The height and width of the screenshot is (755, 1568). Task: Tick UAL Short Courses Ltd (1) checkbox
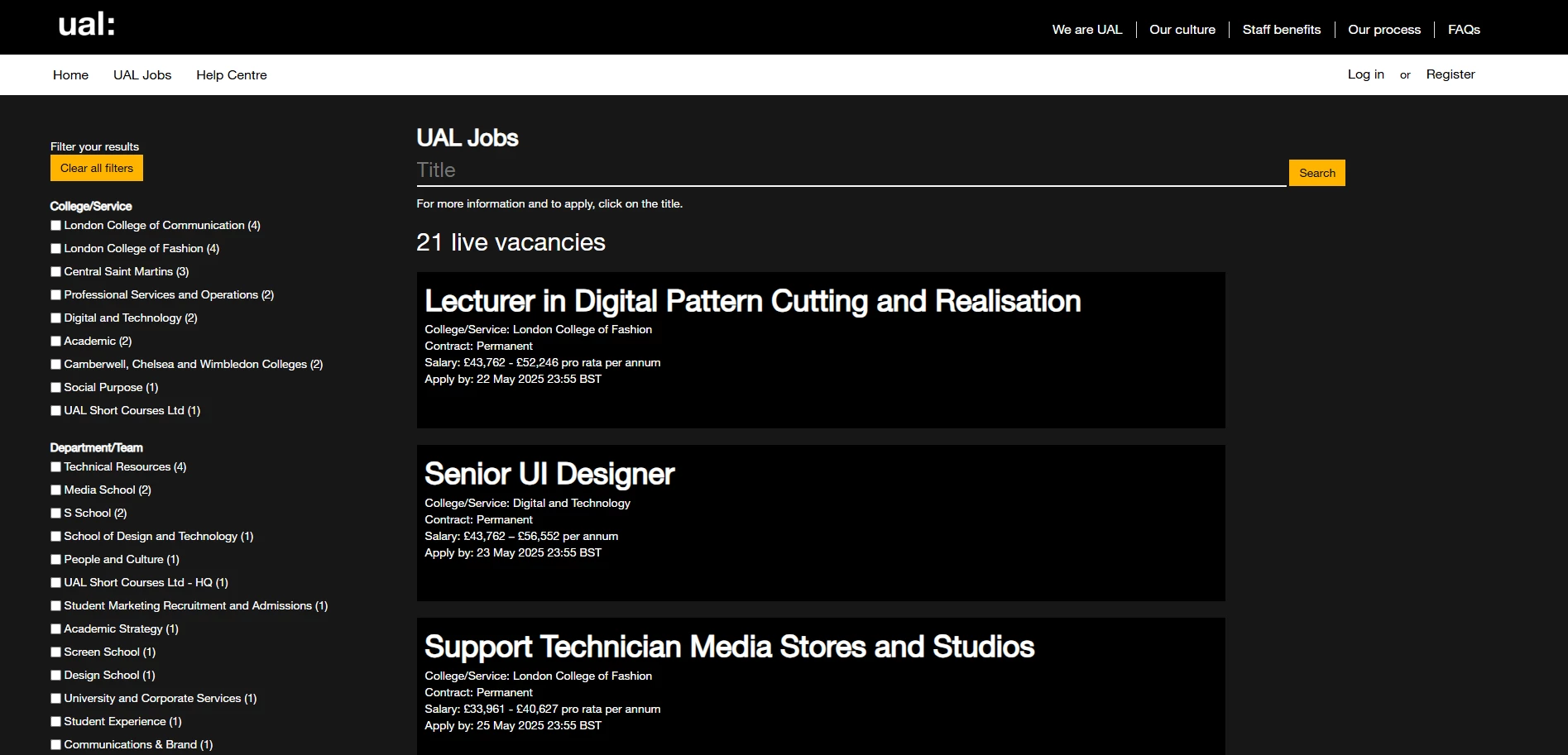pyautogui.click(x=55, y=410)
